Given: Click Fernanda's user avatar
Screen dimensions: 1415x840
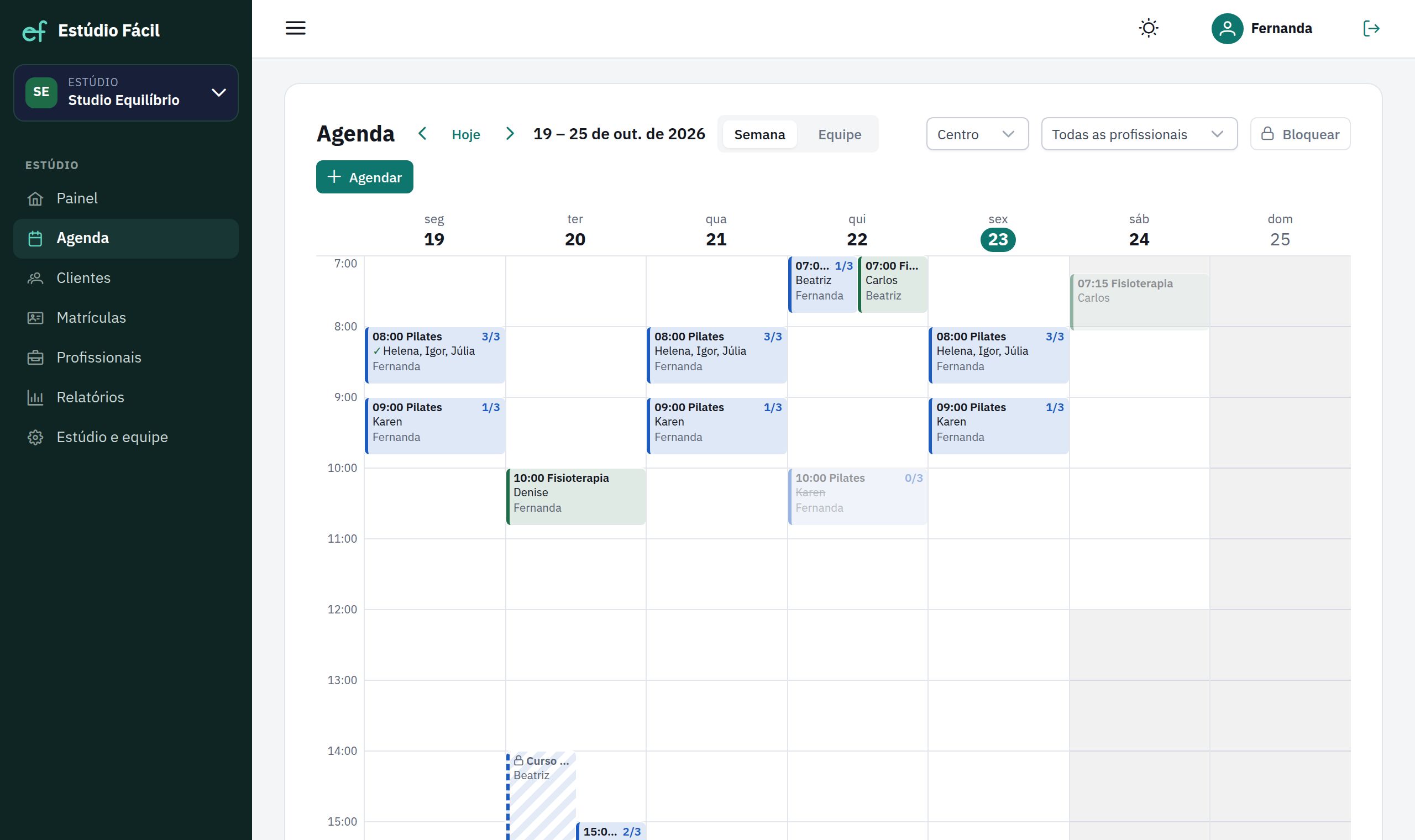Looking at the screenshot, I should click(x=1227, y=28).
